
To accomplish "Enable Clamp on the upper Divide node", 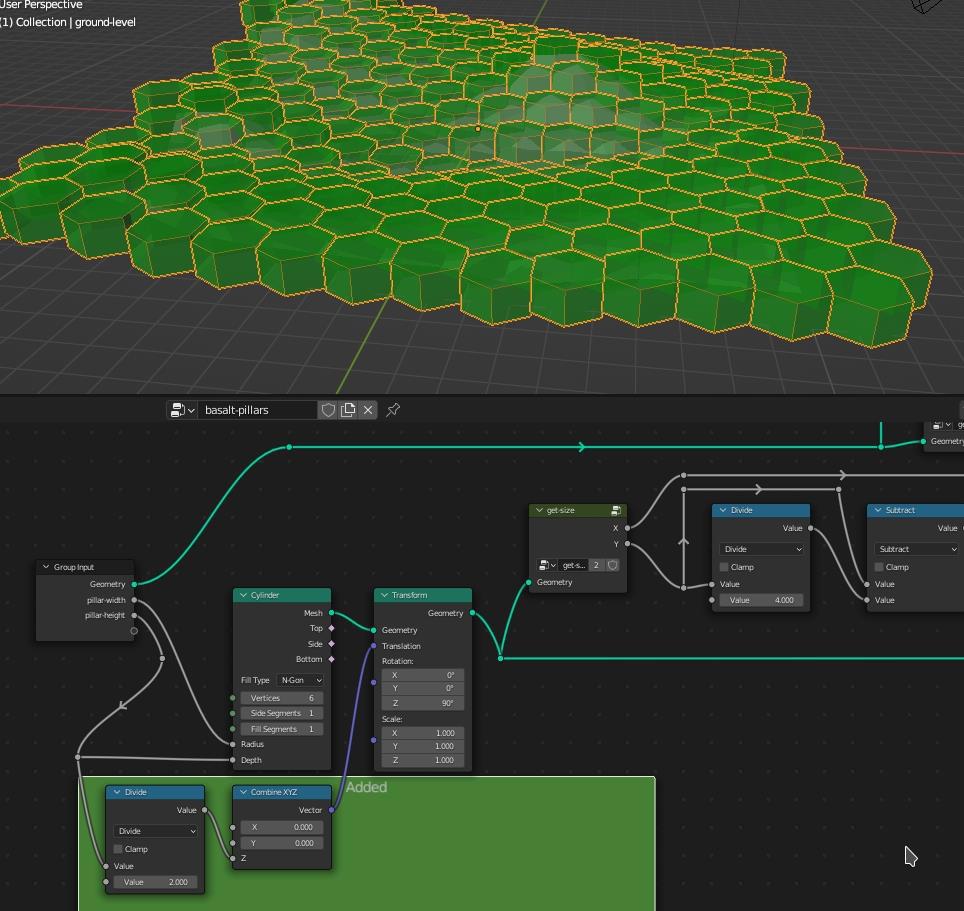I will coord(724,567).
